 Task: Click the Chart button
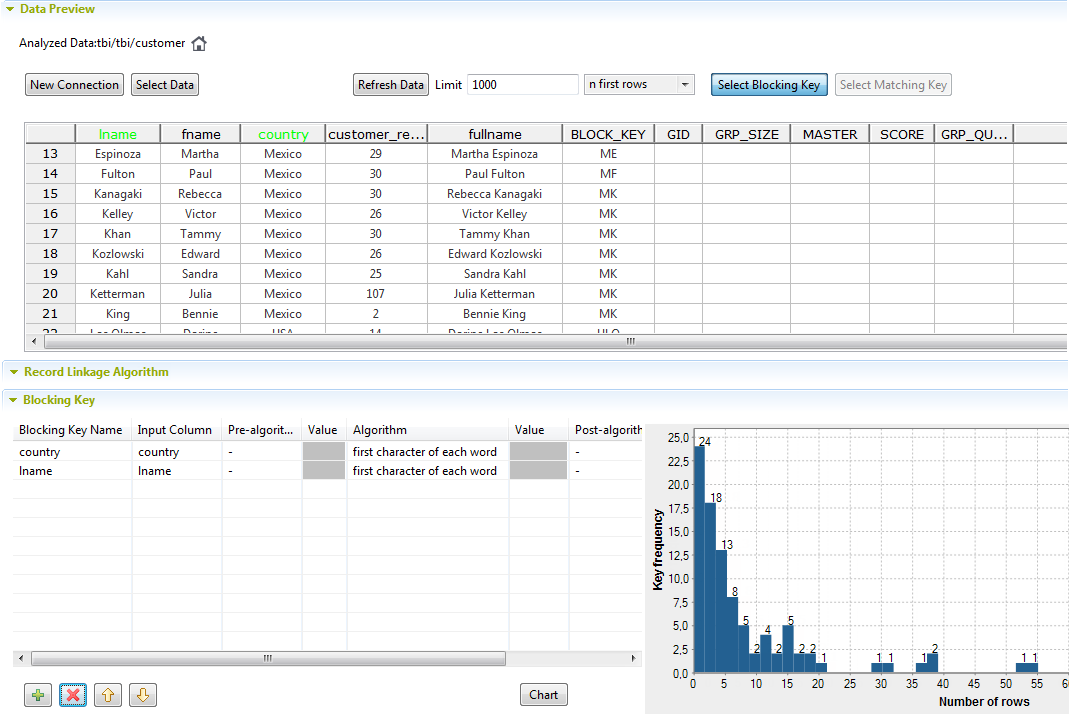click(x=543, y=695)
